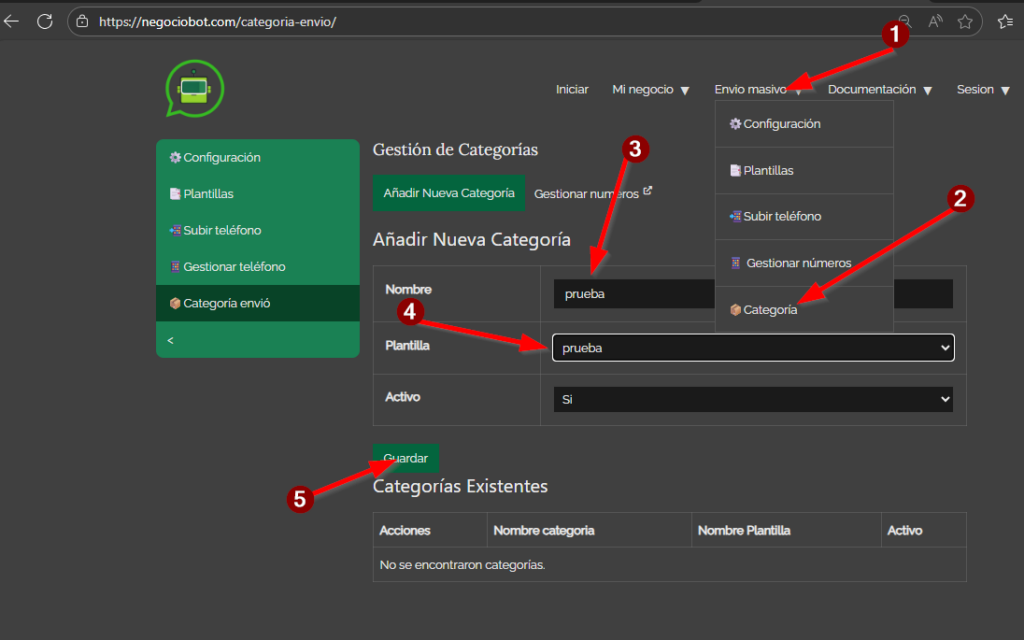Open Plantillas in the left sidebar

point(208,194)
